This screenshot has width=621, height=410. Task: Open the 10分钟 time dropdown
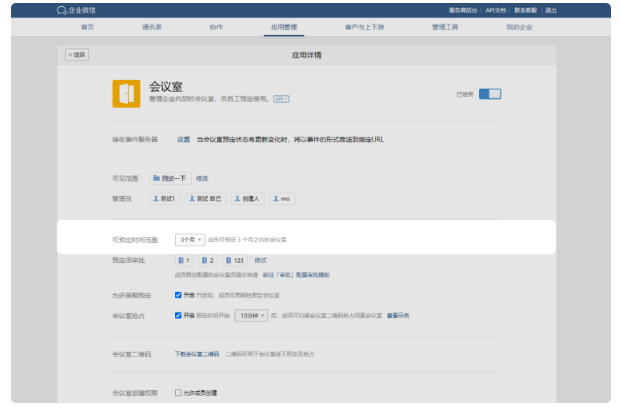click(250, 315)
